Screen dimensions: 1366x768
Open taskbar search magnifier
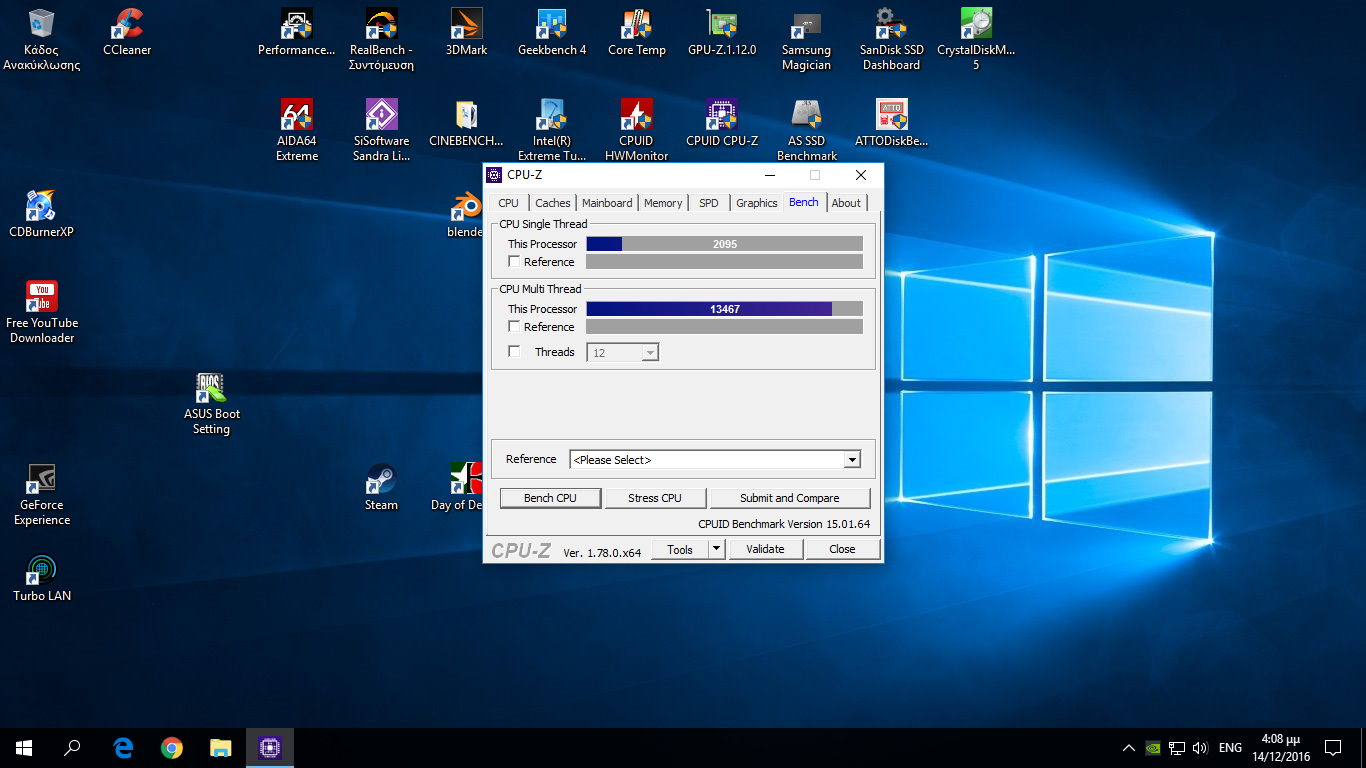coord(72,747)
